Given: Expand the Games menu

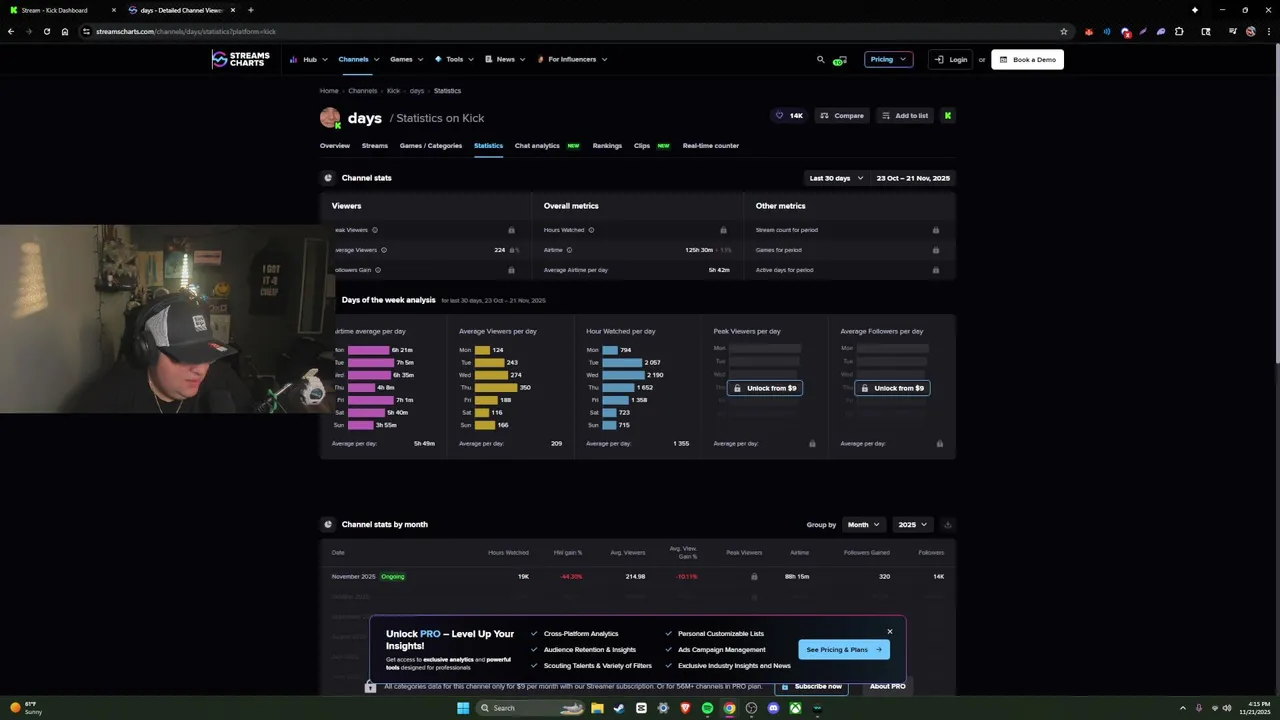Looking at the screenshot, I should (406, 59).
